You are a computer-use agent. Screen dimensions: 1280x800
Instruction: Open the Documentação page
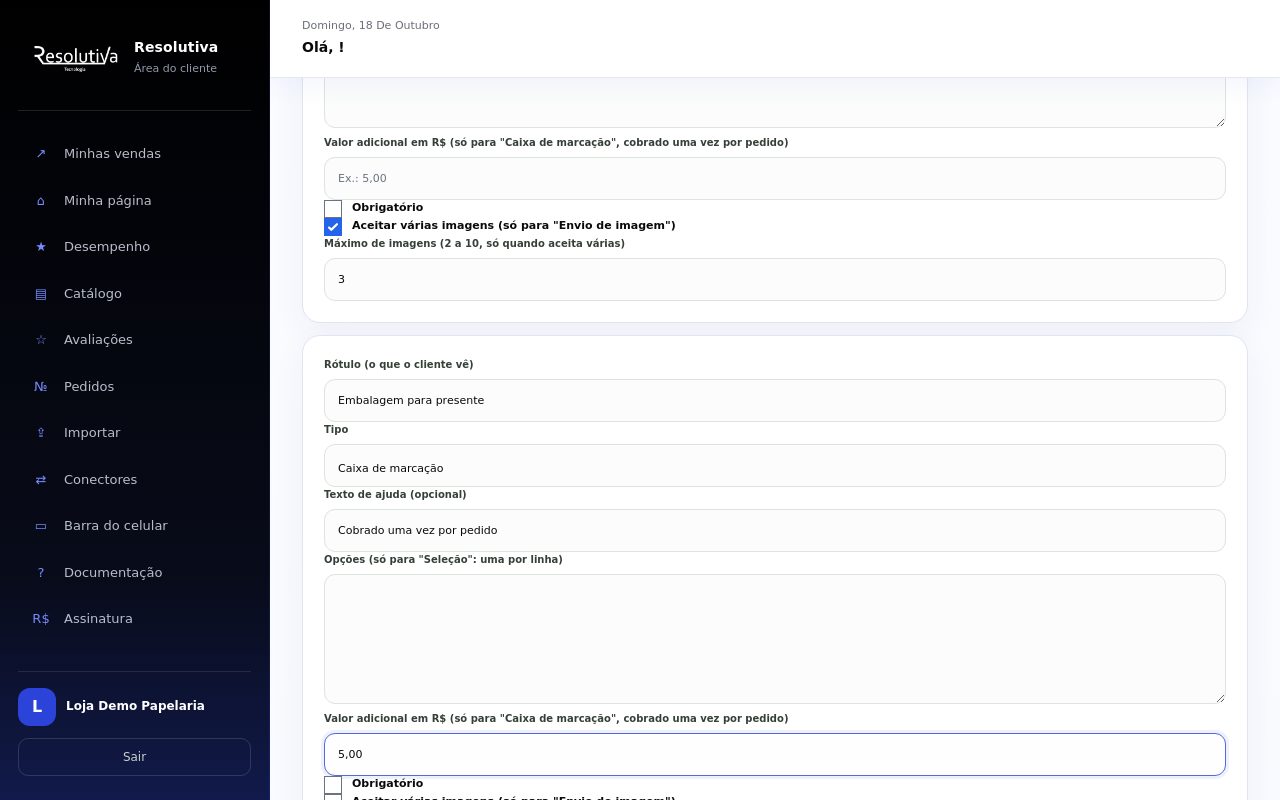pos(134,573)
